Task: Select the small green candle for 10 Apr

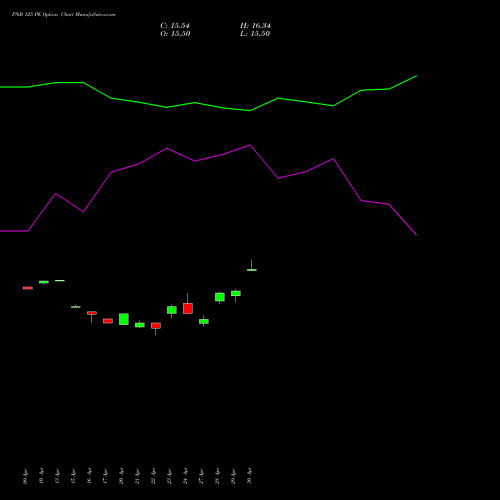Action: point(44,282)
